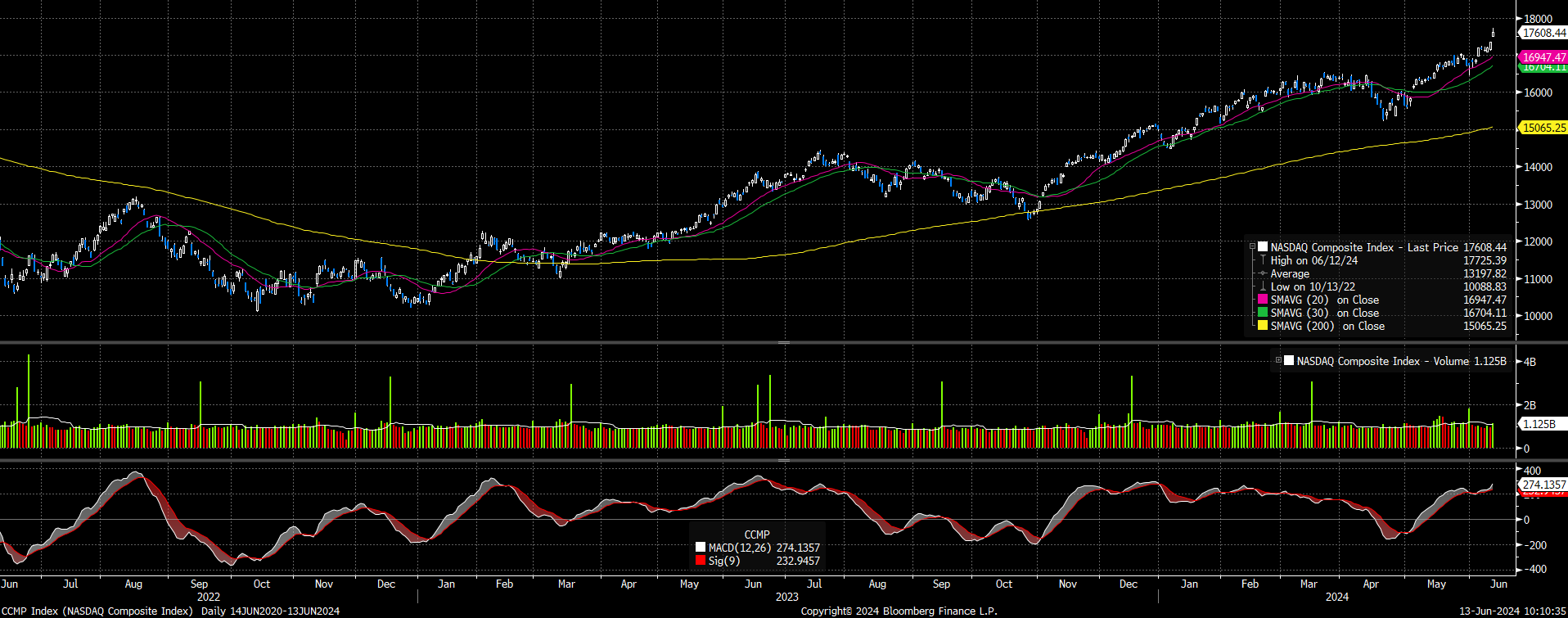
Task: Click the Sig(9) legend label
Action: (x=723, y=561)
